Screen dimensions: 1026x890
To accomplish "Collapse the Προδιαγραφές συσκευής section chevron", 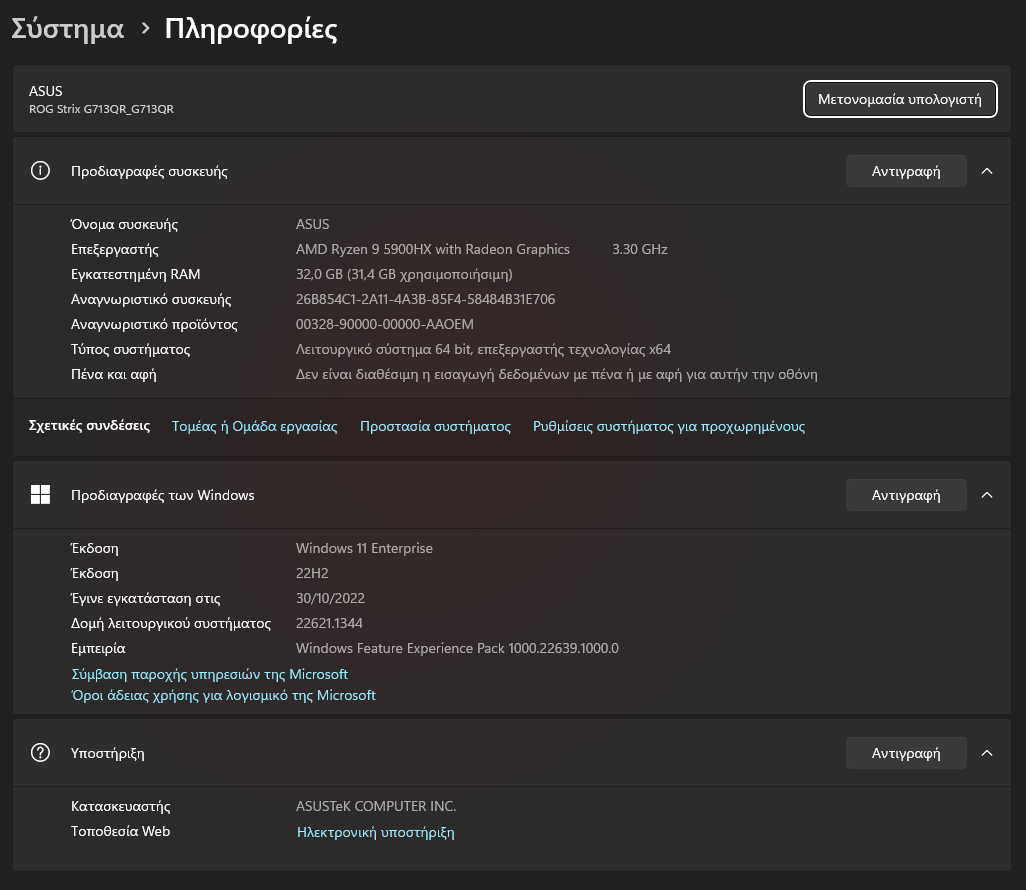I will [x=987, y=171].
